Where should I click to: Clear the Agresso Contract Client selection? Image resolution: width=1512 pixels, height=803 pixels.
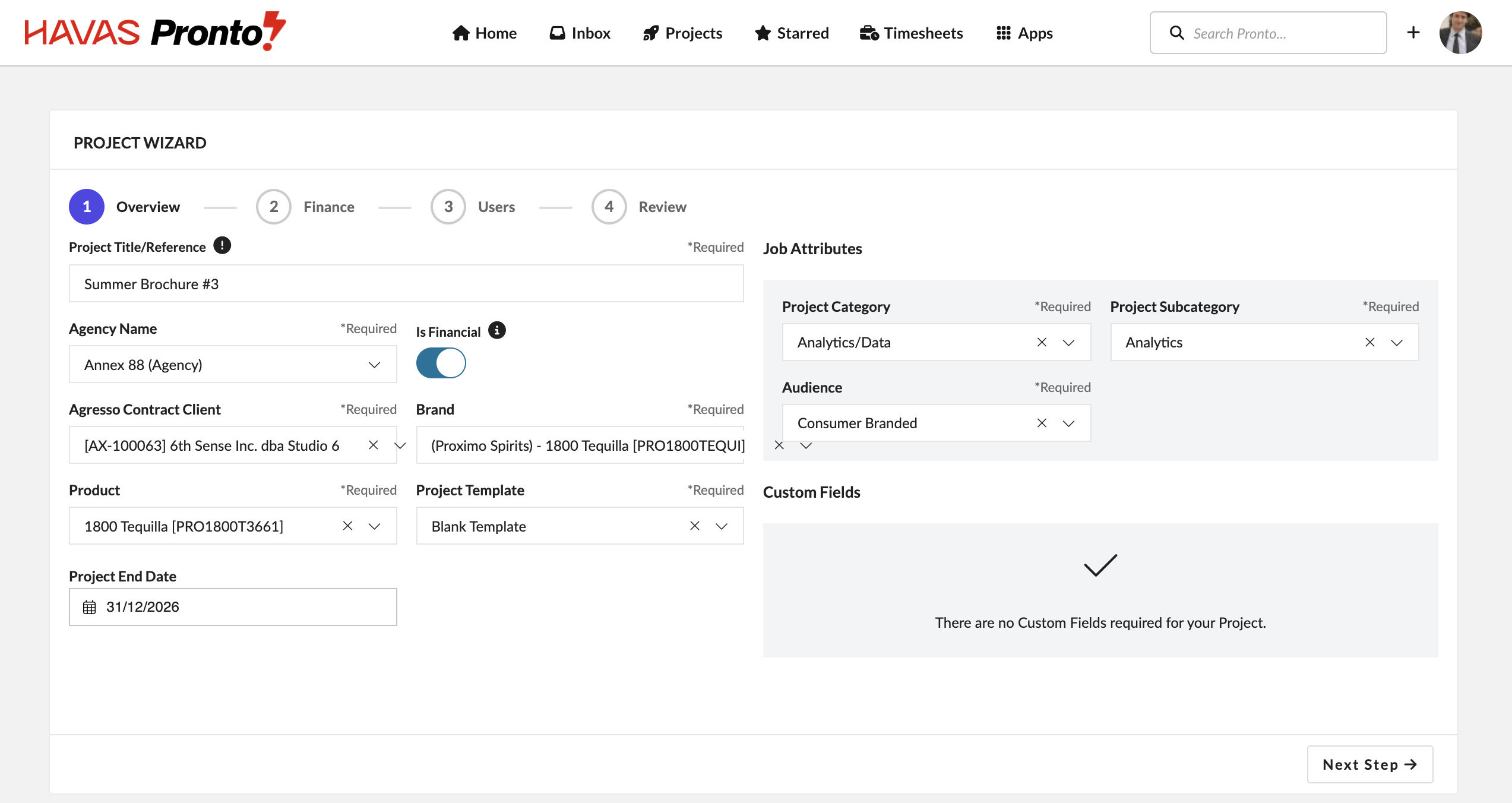tap(373, 445)
